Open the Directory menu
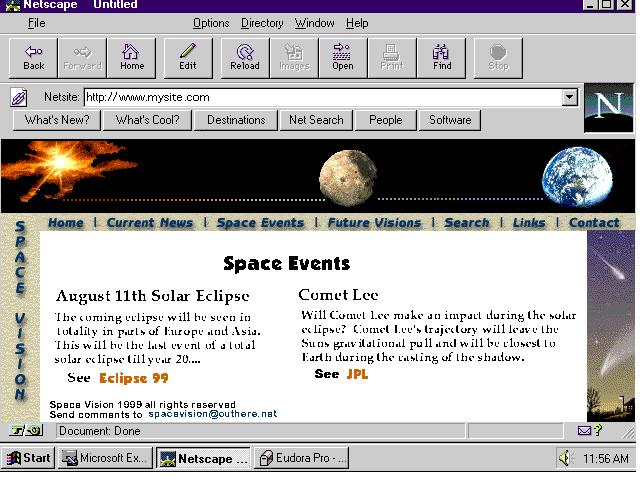This screenshot has height=480, width=640. click(262, 23)
